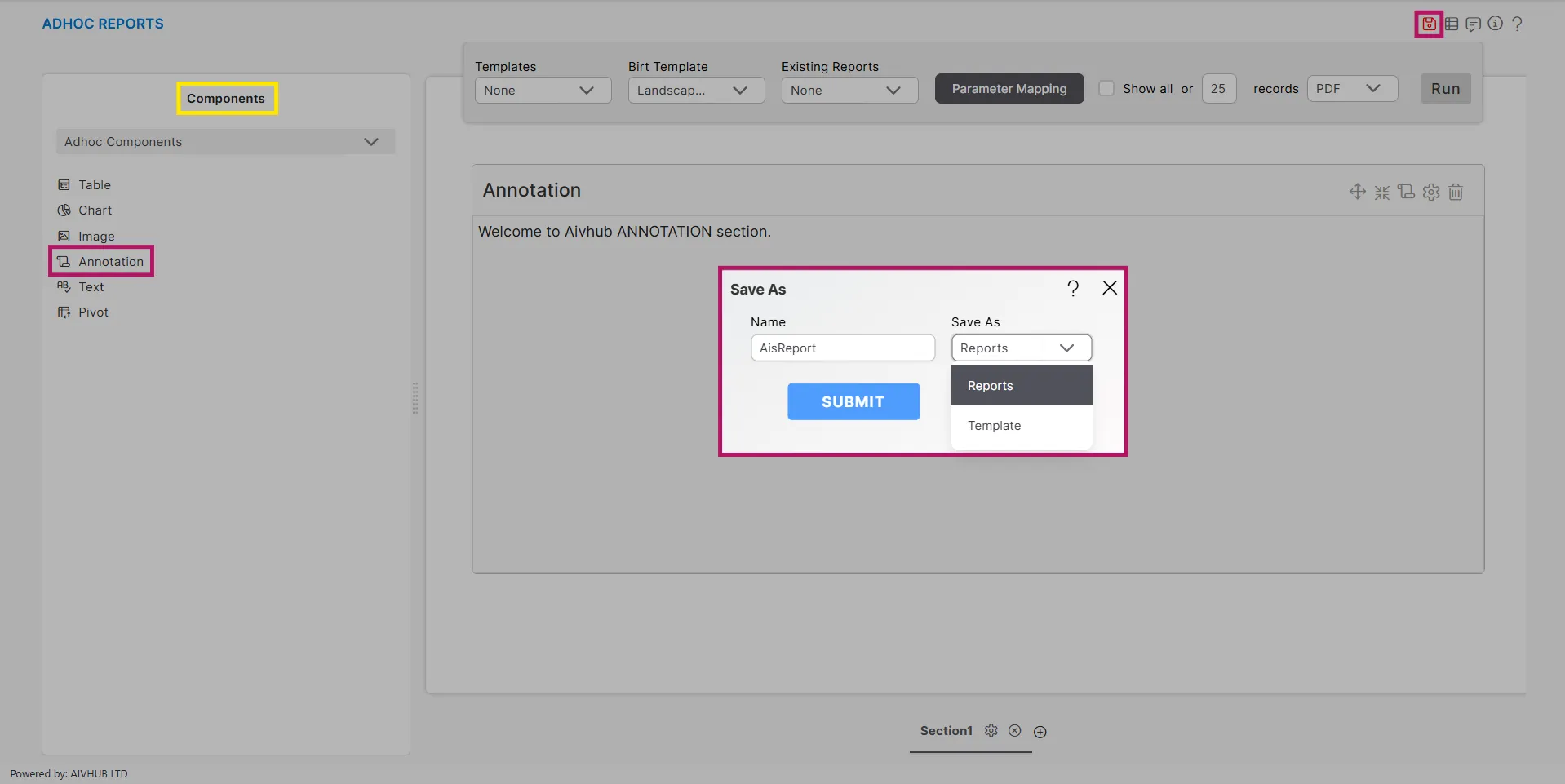Click the SUBMIT button
Image resolution: width=1565 pixels, height=784 pixels.
(x=853, y=401)
